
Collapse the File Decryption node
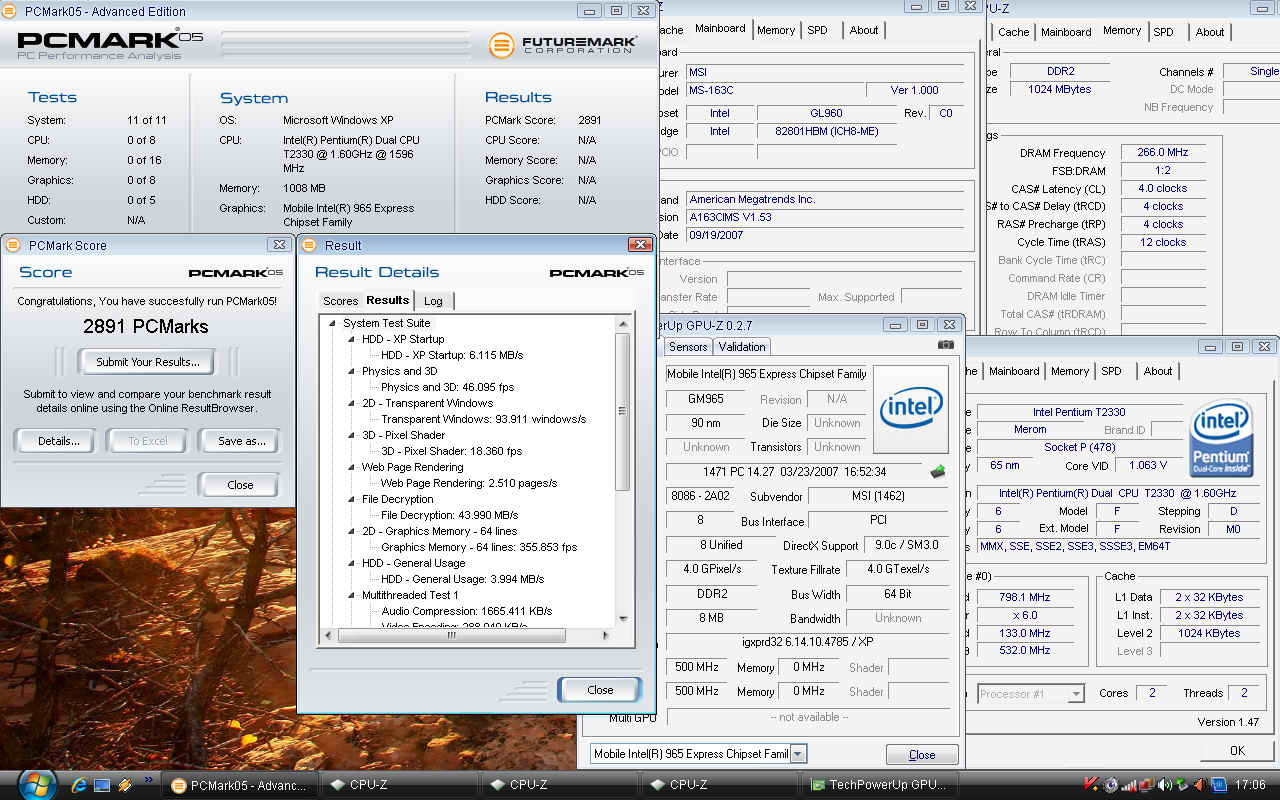pyautogui.click(x=352, y=499)
